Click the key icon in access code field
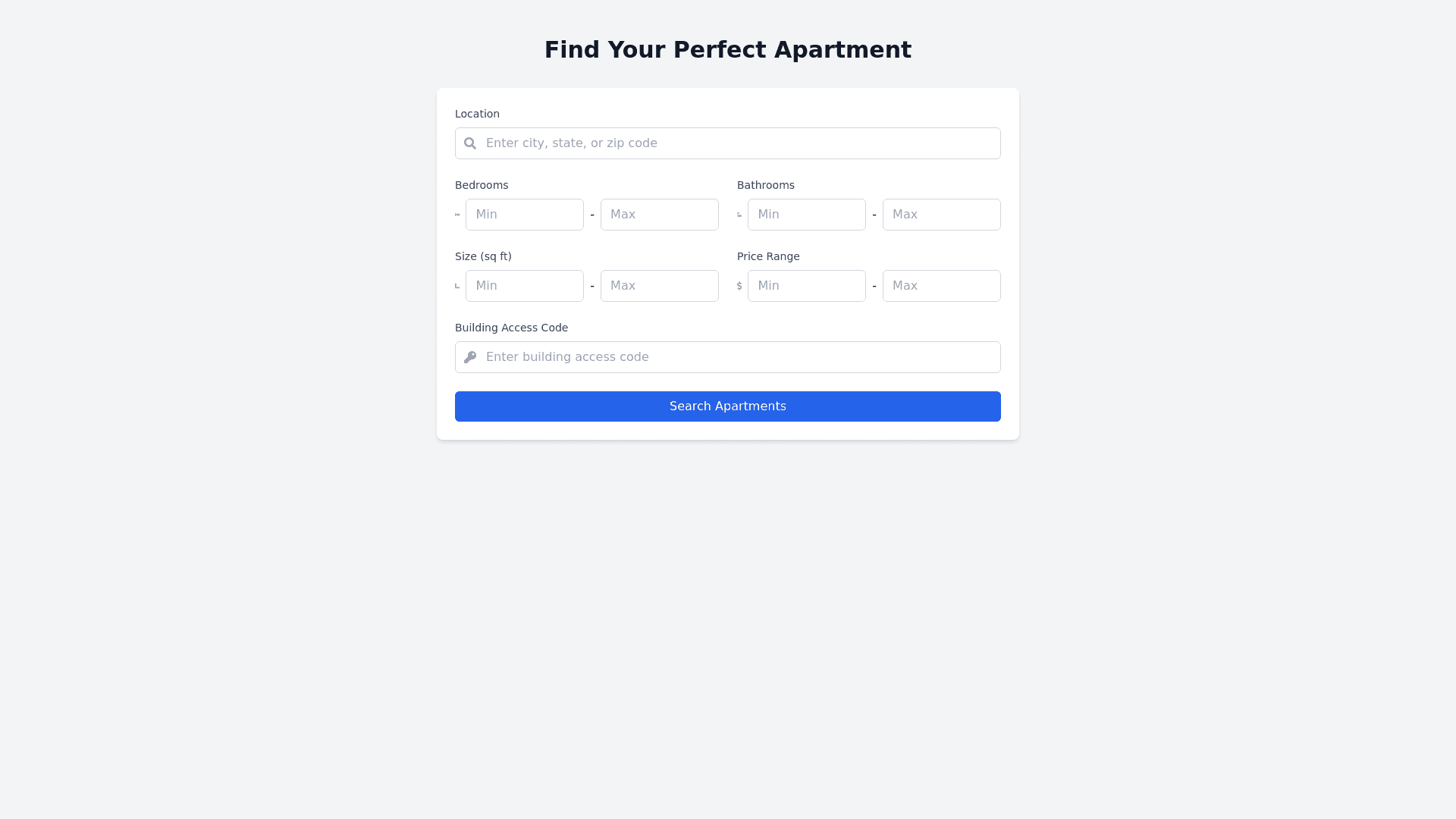The image size is (1456, 819). click(x=470, y=357)
